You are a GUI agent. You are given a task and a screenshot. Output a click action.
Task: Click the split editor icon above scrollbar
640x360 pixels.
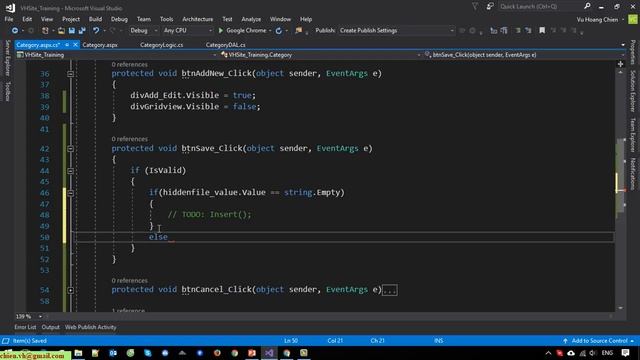pos(620,64)
